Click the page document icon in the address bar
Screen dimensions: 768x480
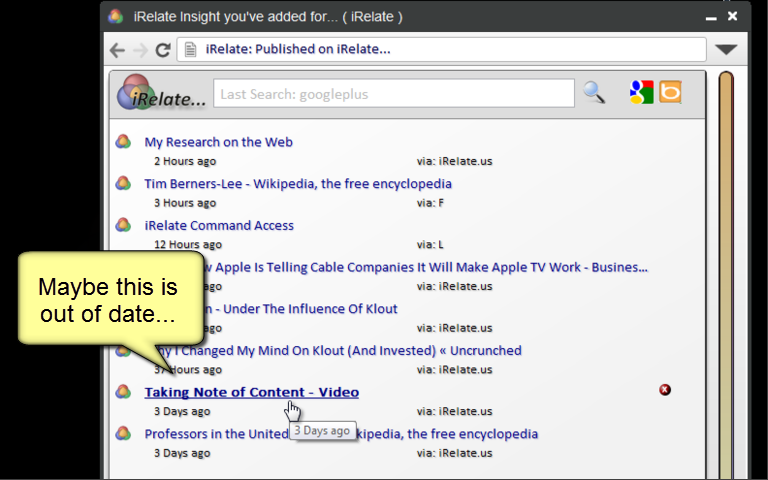coord(191,49)
